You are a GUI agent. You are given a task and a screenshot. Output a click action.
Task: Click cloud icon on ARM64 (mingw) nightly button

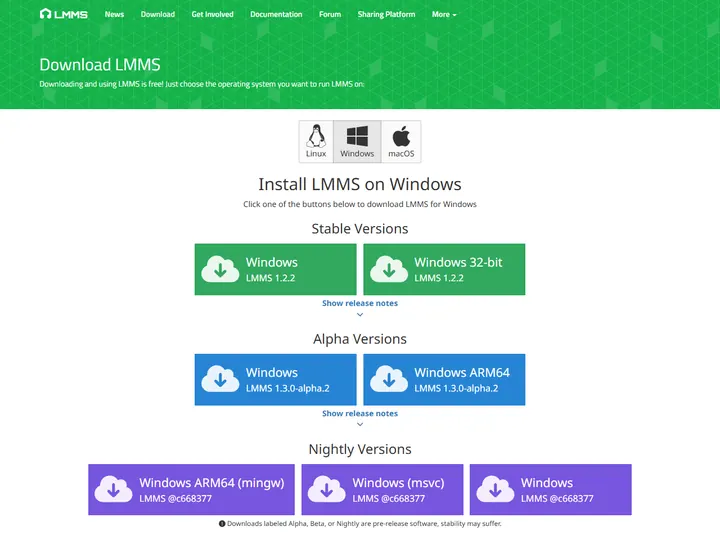pyautogui.click(x=113, y=489)
